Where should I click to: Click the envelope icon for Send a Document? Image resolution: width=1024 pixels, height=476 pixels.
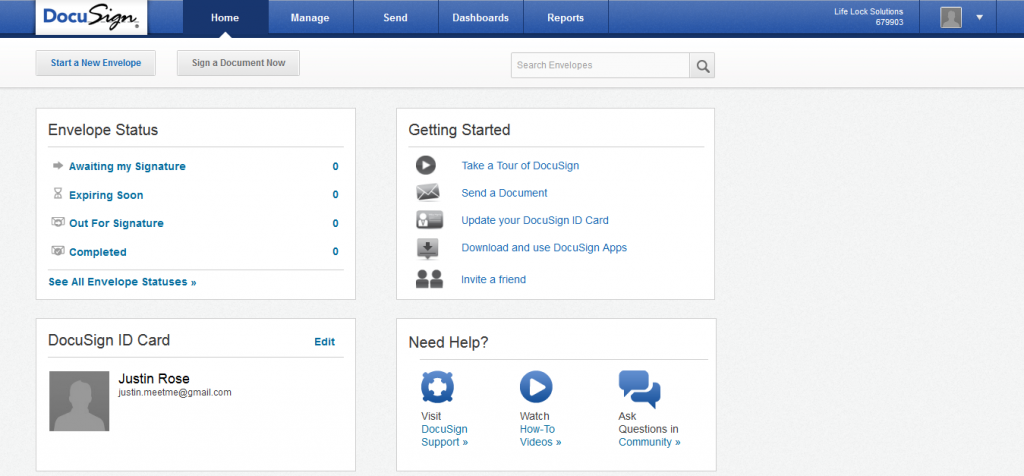point(428,193)
